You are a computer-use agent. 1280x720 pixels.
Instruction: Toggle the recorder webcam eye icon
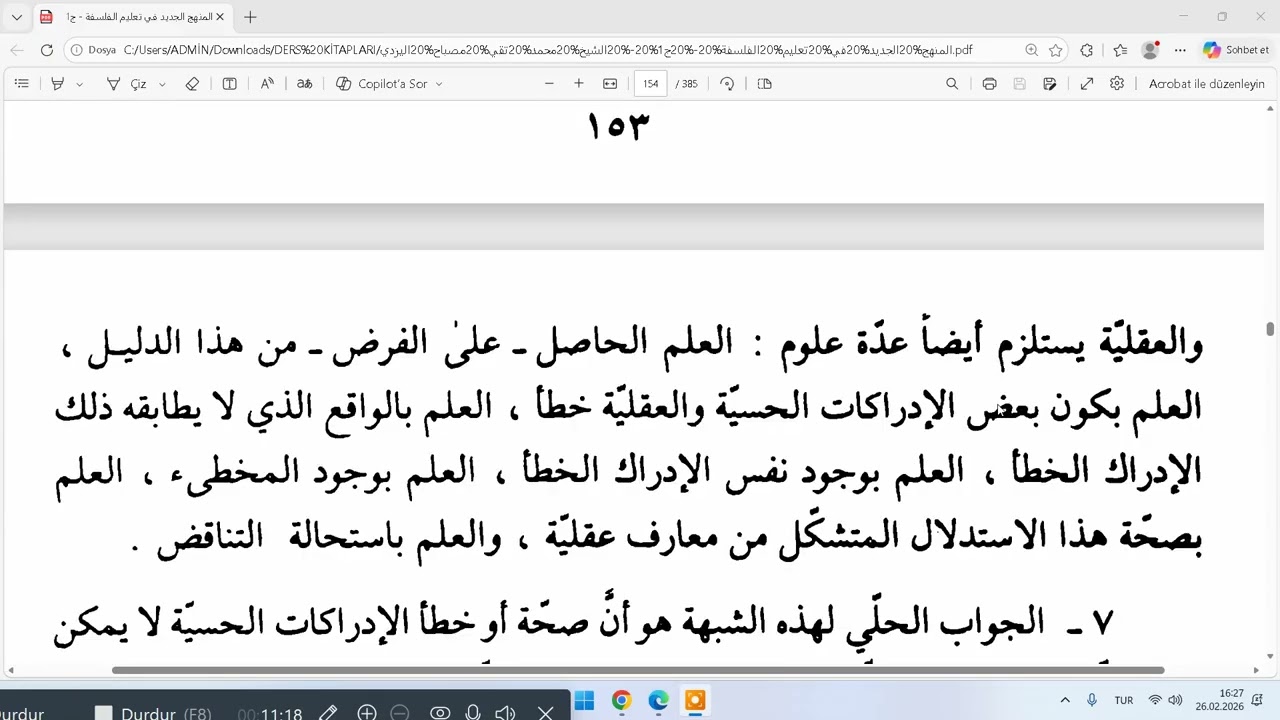click(440, 713)
